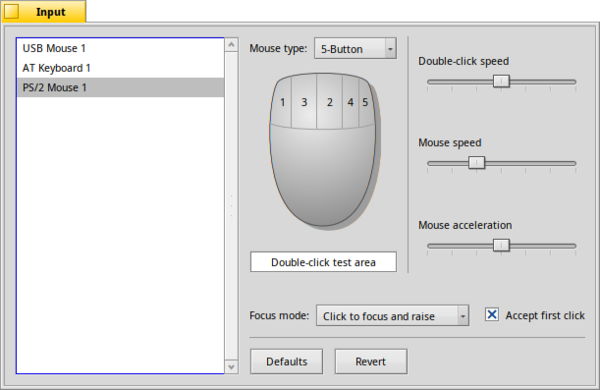Screen dimensions: 600x390
Task: Click the yellow close box on Input tab
Action: (x=11, y=12)
